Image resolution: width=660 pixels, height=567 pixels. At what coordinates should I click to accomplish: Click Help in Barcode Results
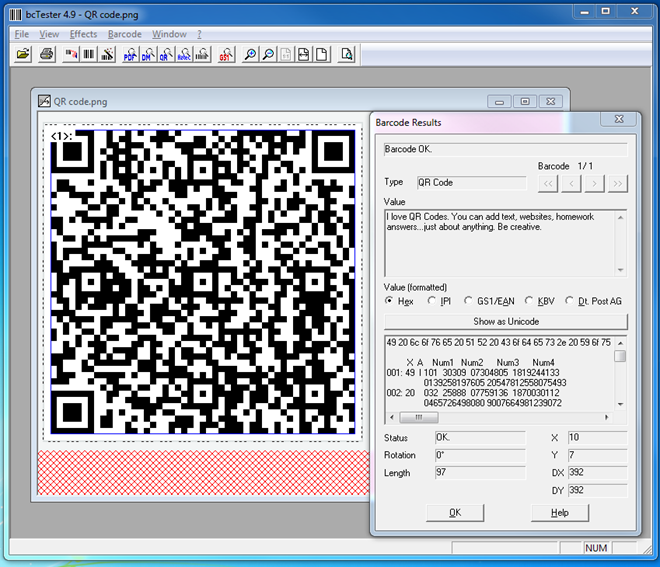pos(560,513)
